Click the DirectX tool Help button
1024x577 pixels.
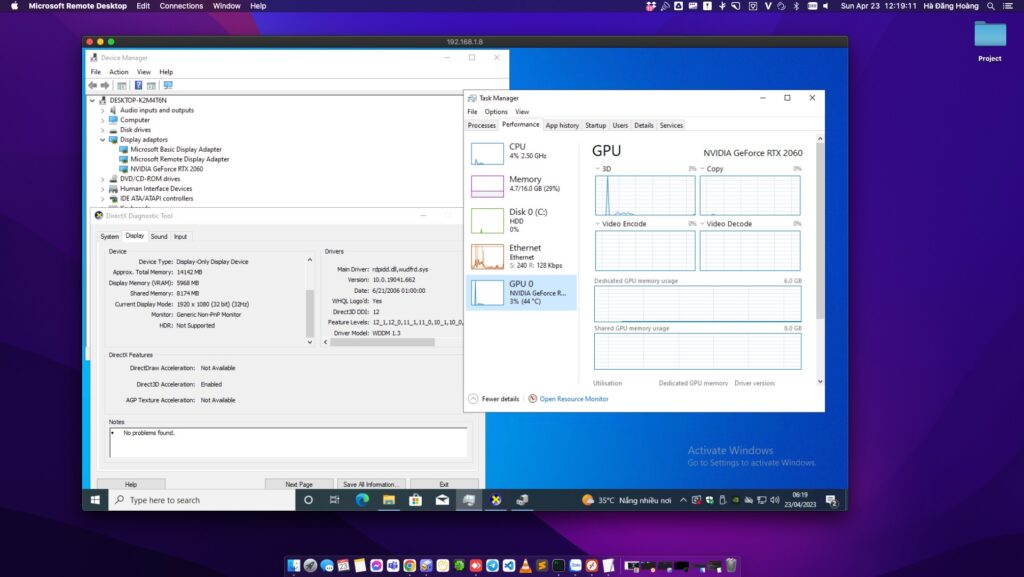click(131, 484)
